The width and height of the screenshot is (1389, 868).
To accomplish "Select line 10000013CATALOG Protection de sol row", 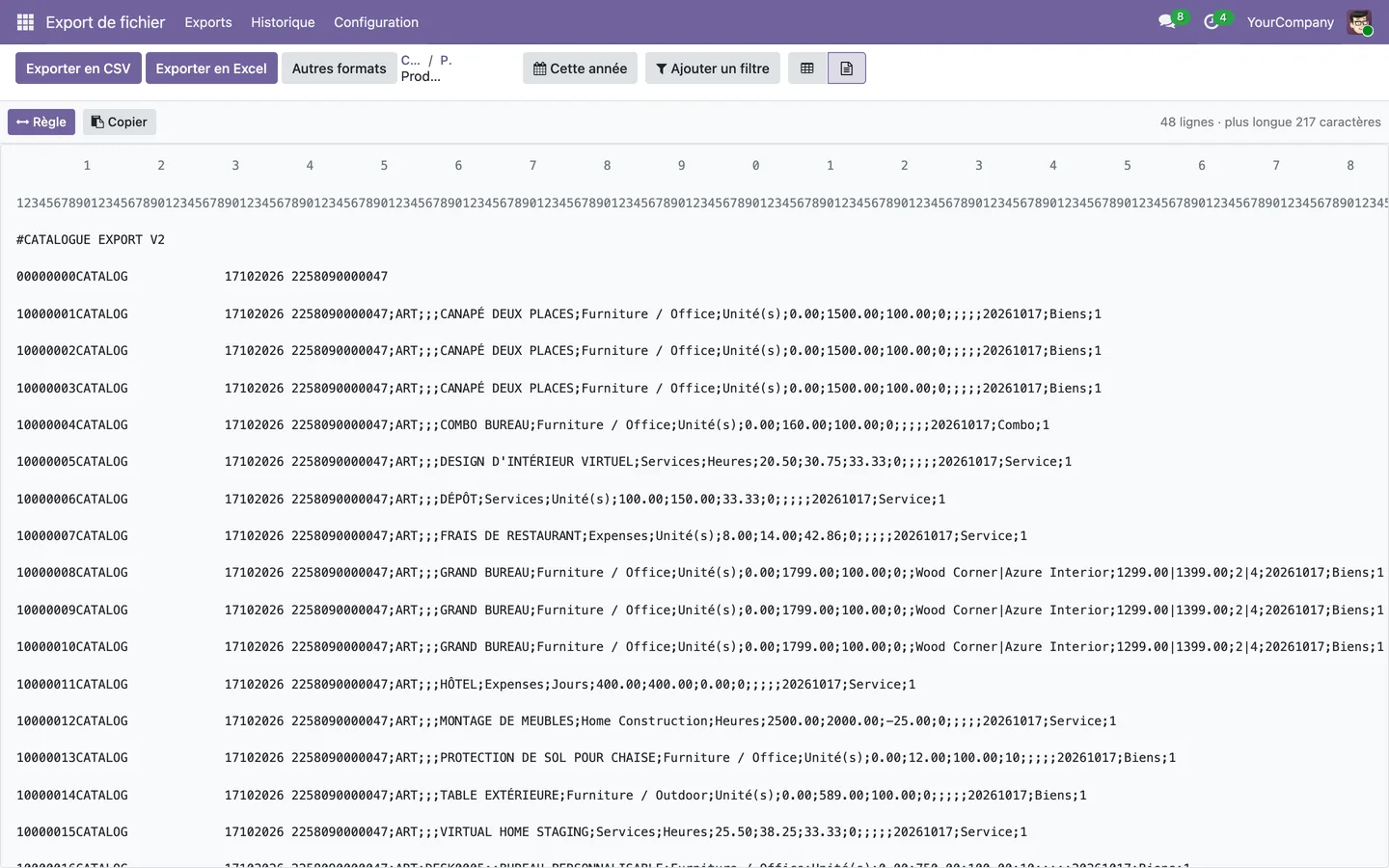I will point(596,757).
